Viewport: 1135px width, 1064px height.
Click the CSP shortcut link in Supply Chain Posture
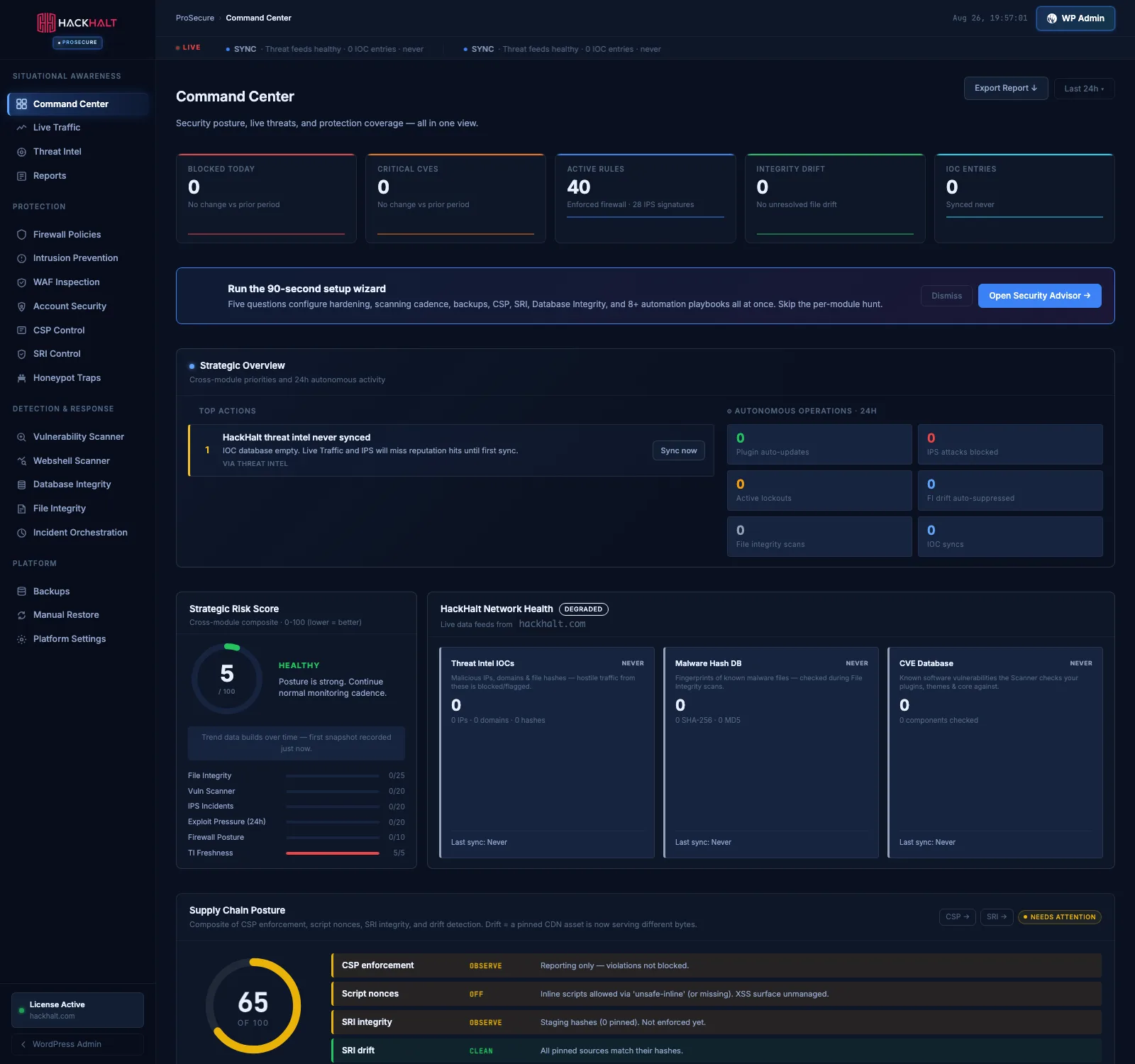957,916
